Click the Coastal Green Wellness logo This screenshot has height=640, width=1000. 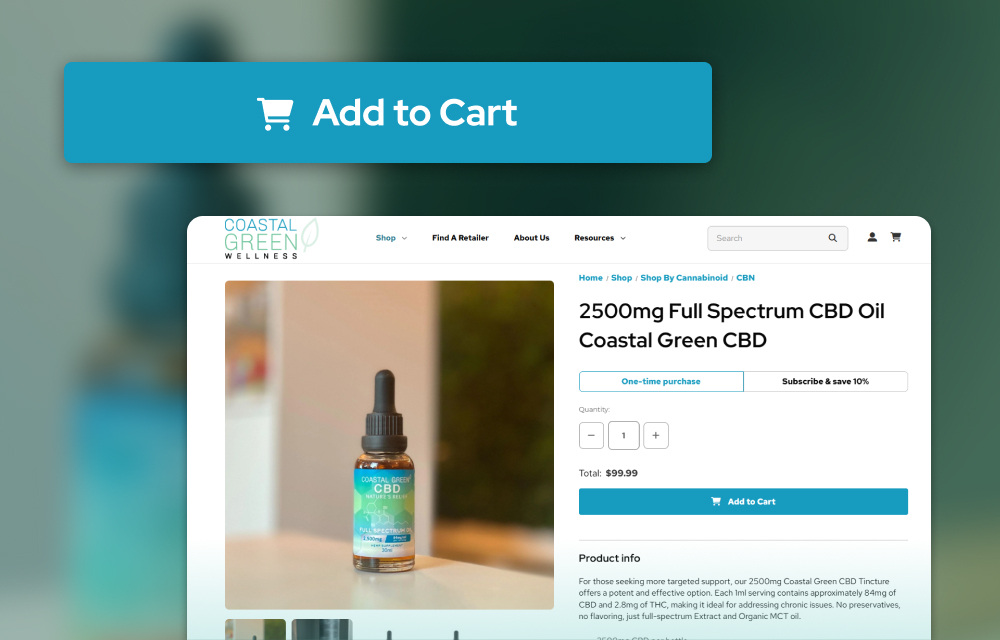pos(271,238)
